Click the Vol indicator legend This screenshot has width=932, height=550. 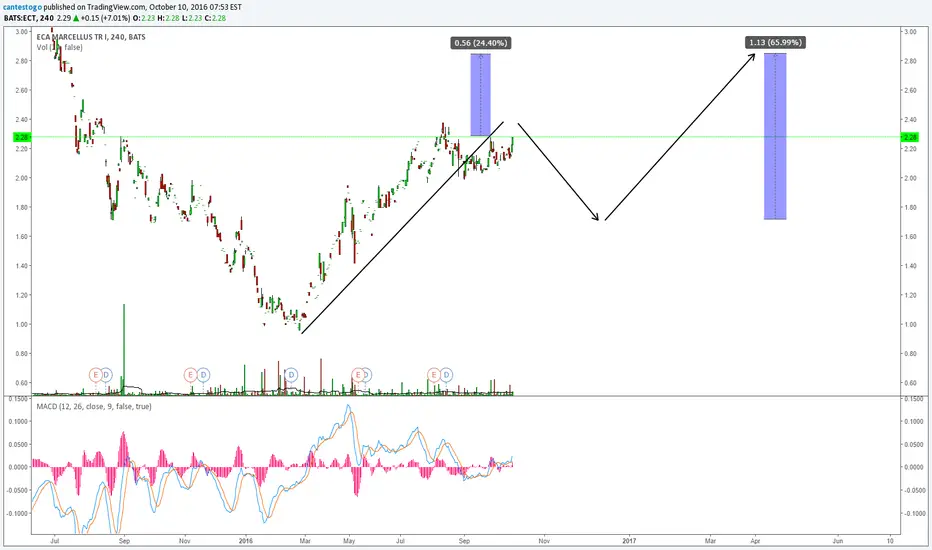(59, 48)
